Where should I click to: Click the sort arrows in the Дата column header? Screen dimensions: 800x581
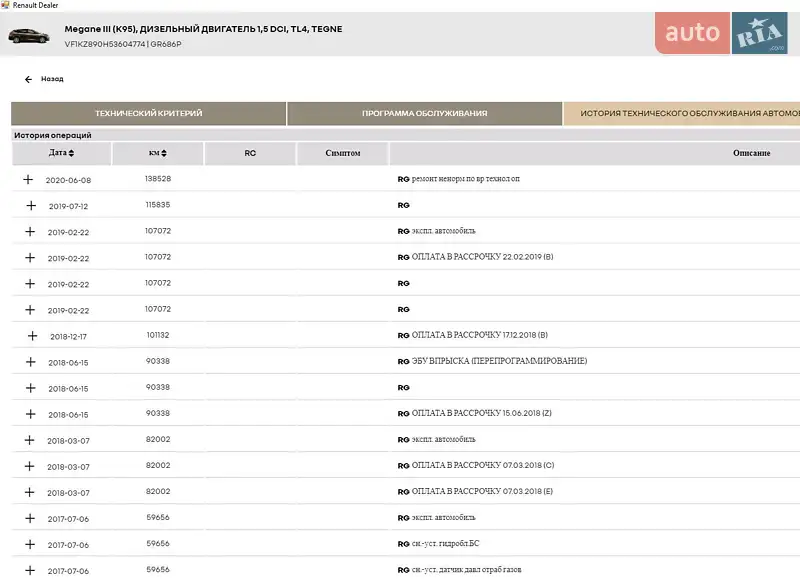71,154
